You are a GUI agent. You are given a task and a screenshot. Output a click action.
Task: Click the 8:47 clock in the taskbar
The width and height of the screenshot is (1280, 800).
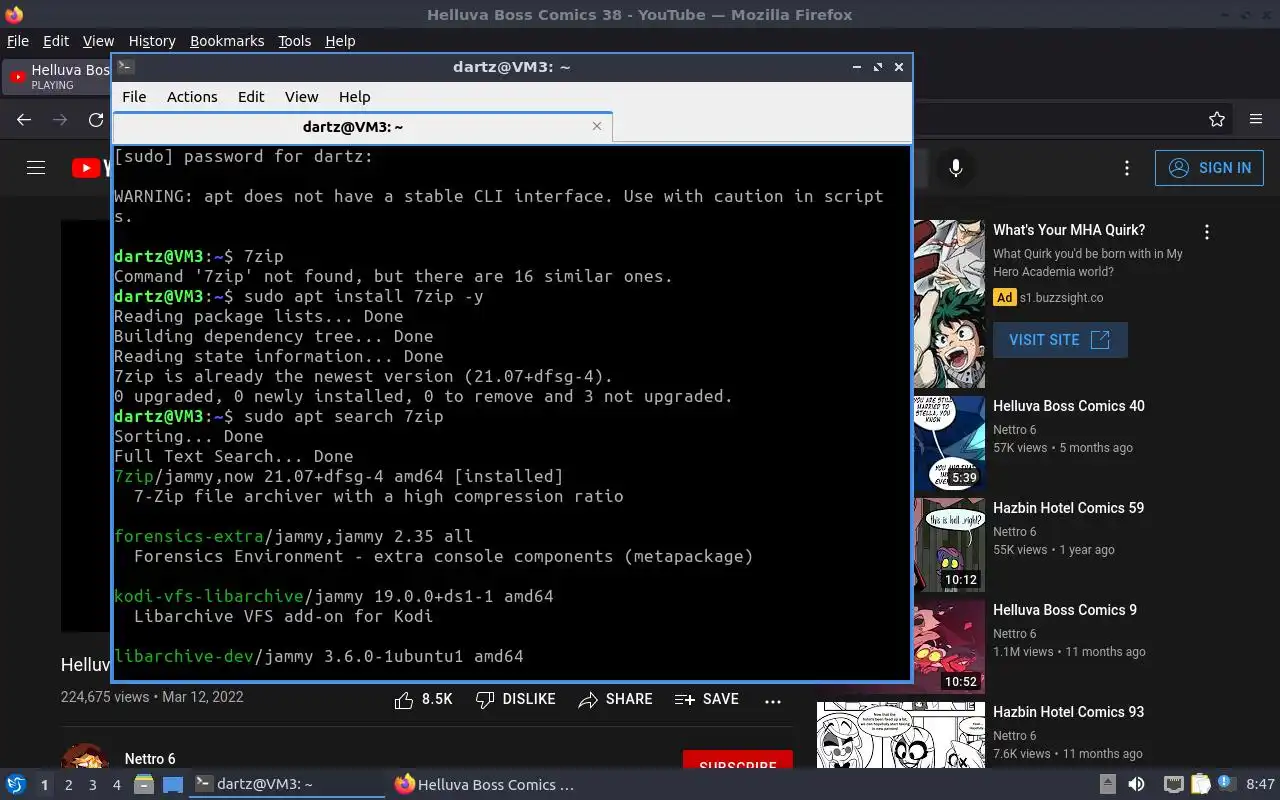pyautogui.click(x=1260, y=785)
